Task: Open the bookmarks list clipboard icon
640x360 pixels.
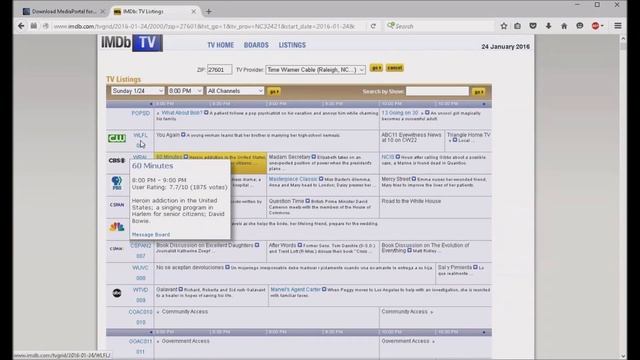Action: (518, 26)
